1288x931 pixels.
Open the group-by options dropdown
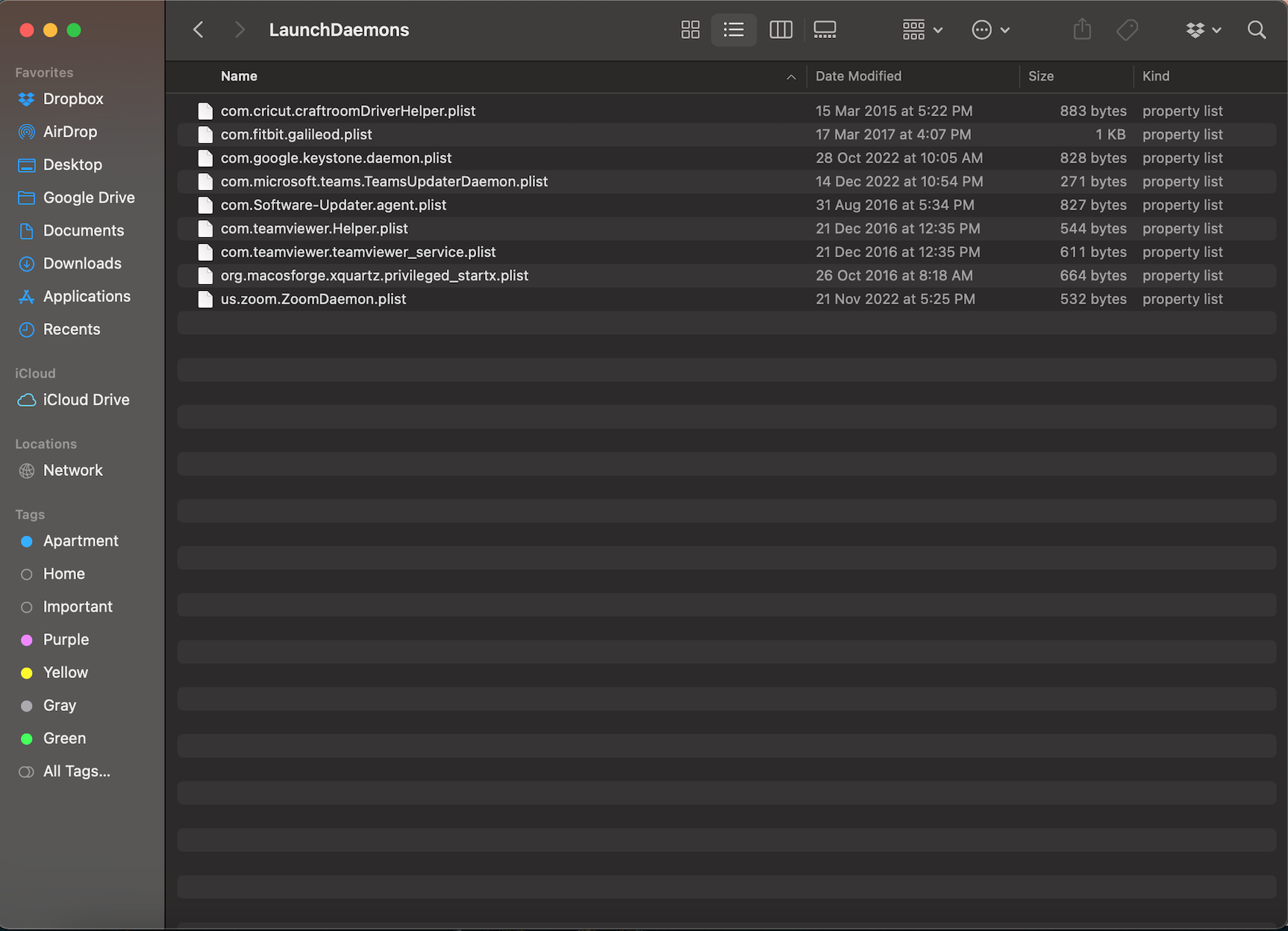coord(922,30)
